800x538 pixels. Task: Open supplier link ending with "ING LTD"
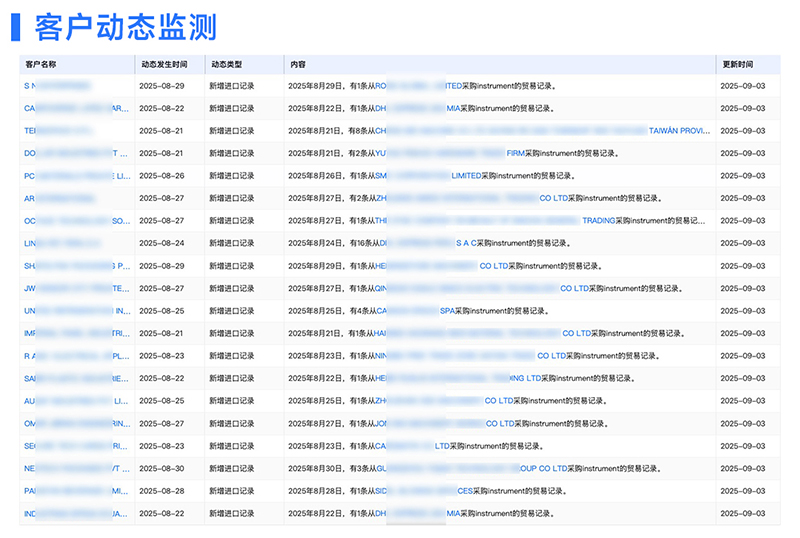[x=458, y=378]
